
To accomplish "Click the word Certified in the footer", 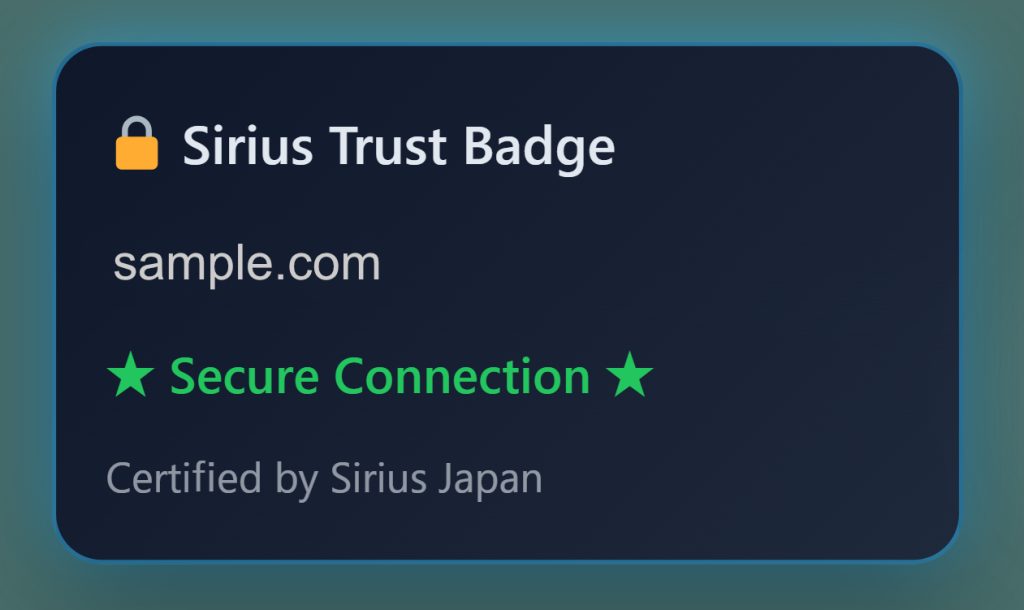I will tap(184, 478).
